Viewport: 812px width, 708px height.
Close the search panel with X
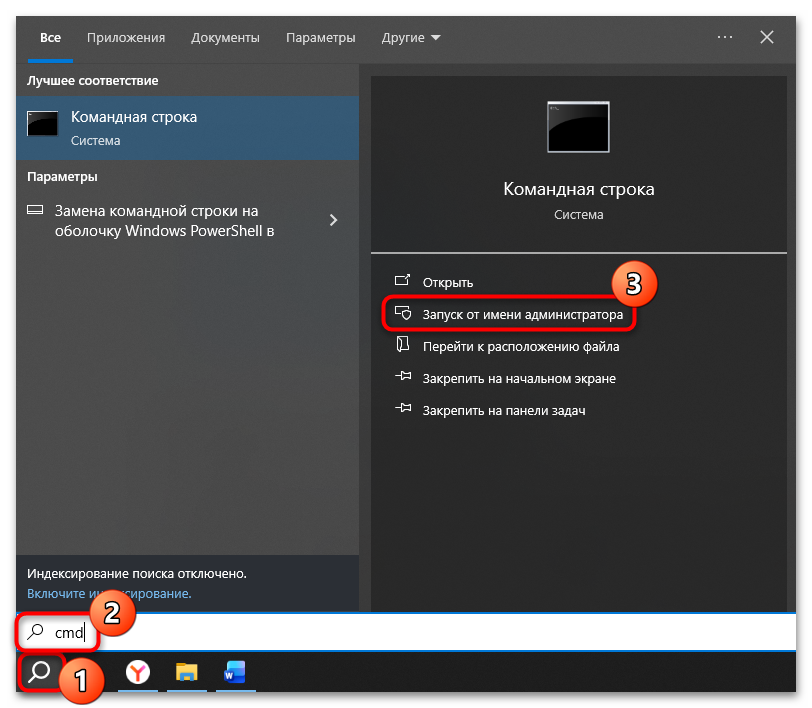(767, 37)
